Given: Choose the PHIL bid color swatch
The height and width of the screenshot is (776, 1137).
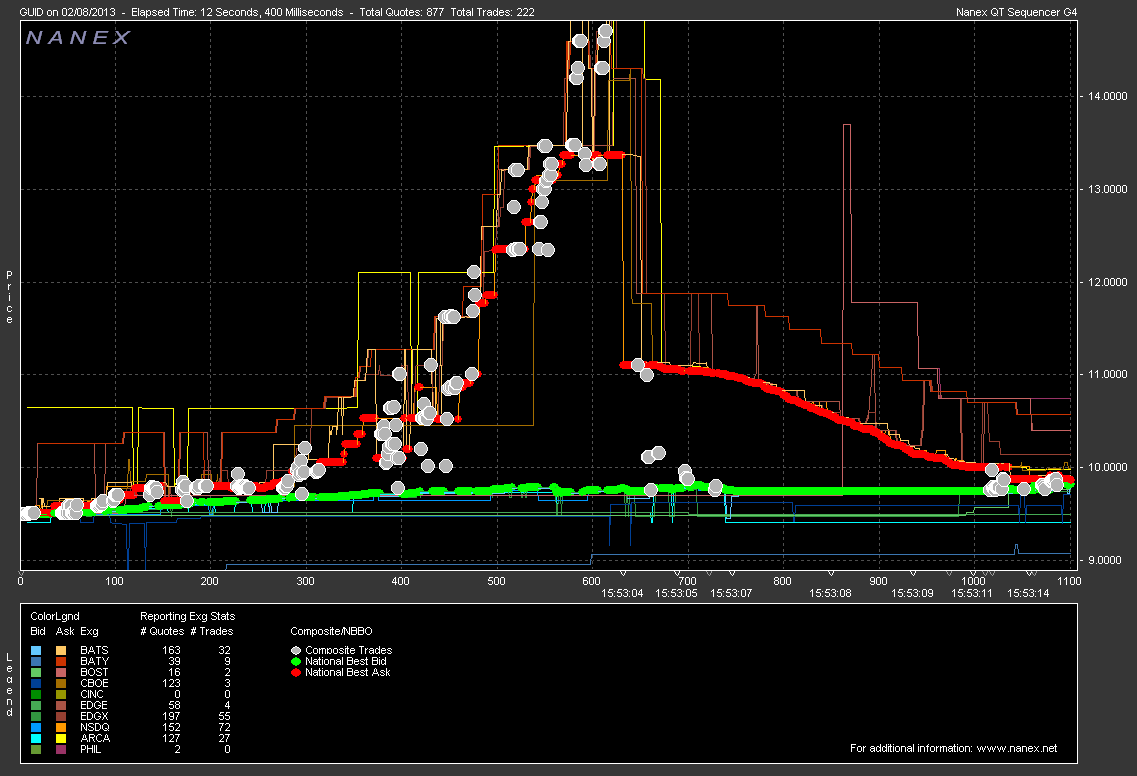Looking at the screenshot, I should pos(37,749).
